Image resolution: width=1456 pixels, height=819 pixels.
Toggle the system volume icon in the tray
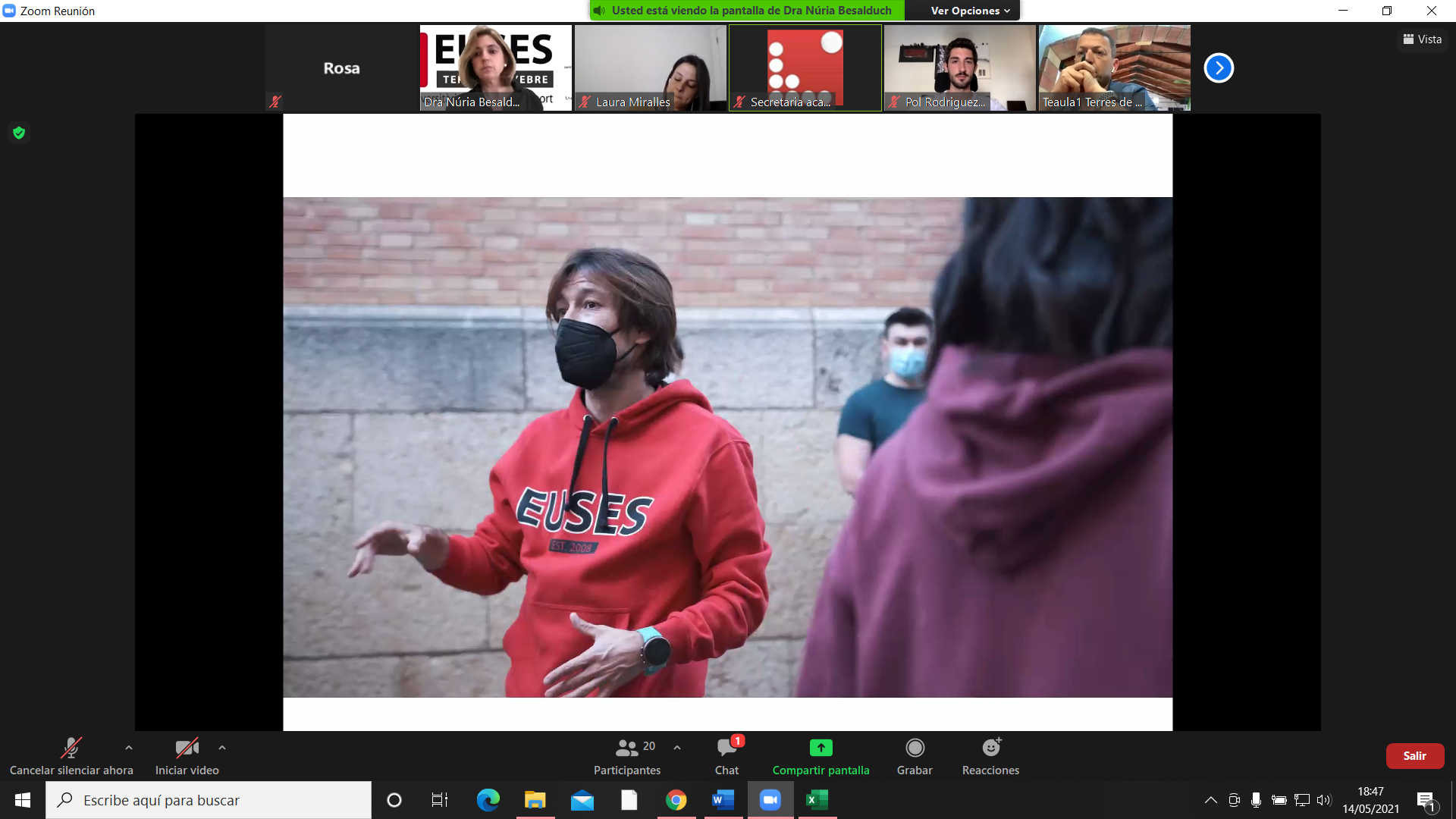(x=1324, y=800)
